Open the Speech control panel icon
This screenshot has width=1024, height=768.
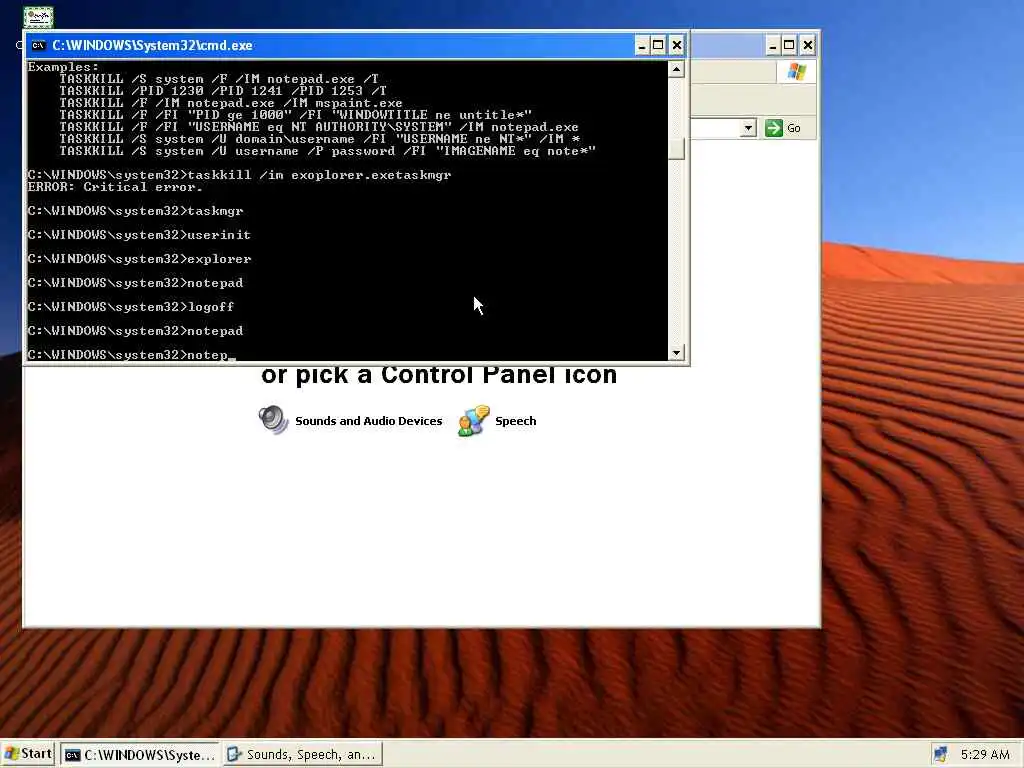(473, 421)
